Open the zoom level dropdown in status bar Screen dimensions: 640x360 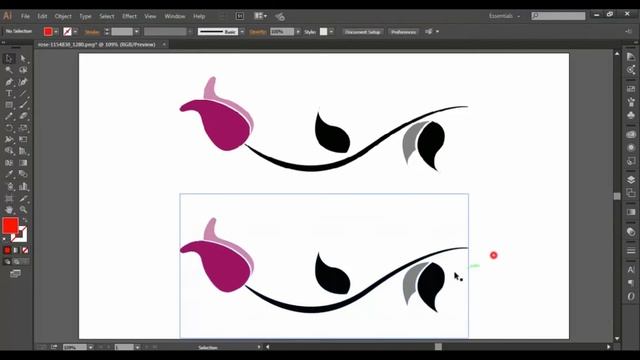coord(91,347)
